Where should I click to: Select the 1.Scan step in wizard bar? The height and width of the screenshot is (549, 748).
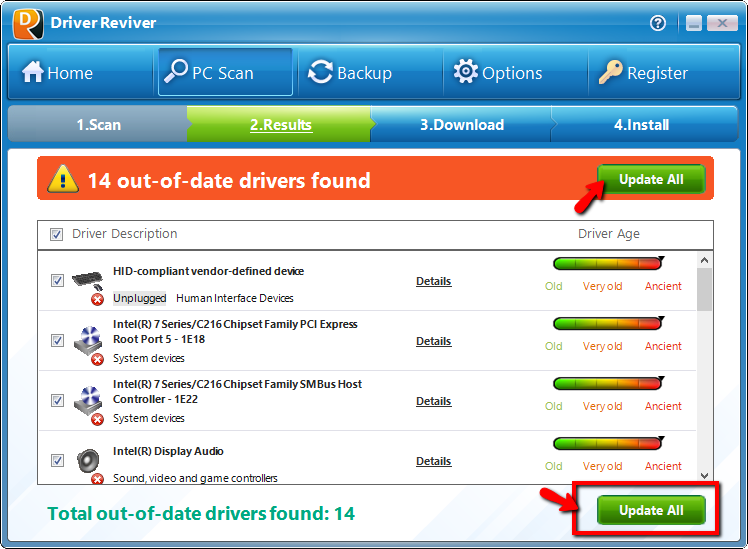(x=98, y=125)
